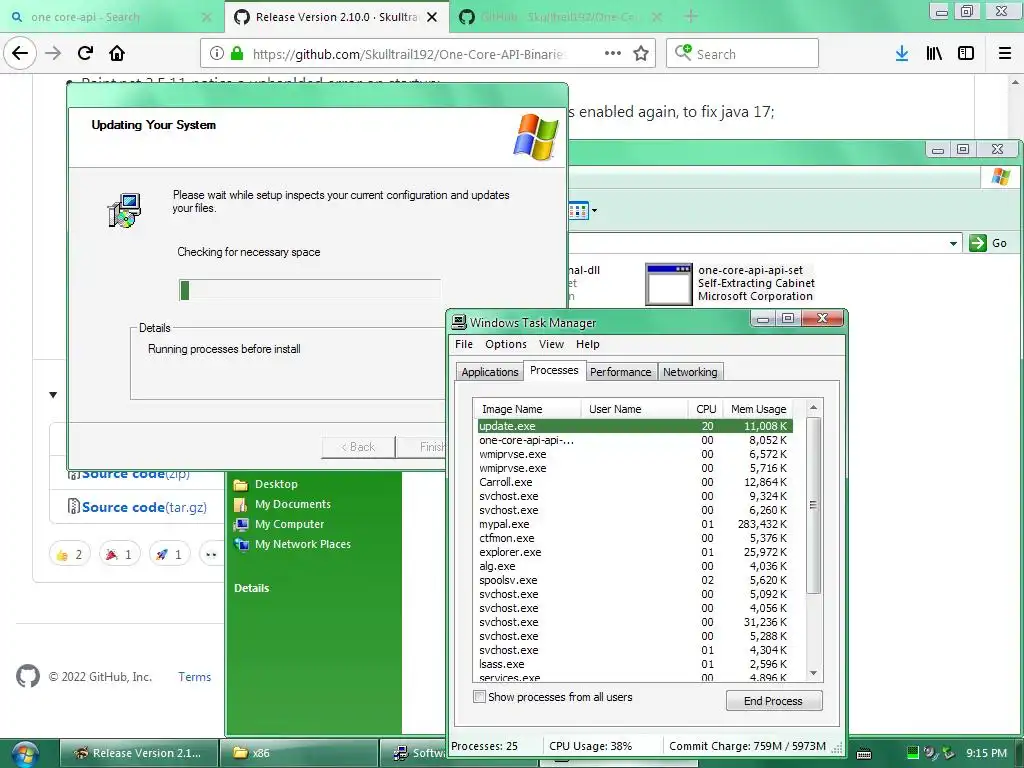Viewport: 1024px width, 768px height.
Task: Click the Back button in setup wizard
Action: pyautogui.click(x=358, y=447)
